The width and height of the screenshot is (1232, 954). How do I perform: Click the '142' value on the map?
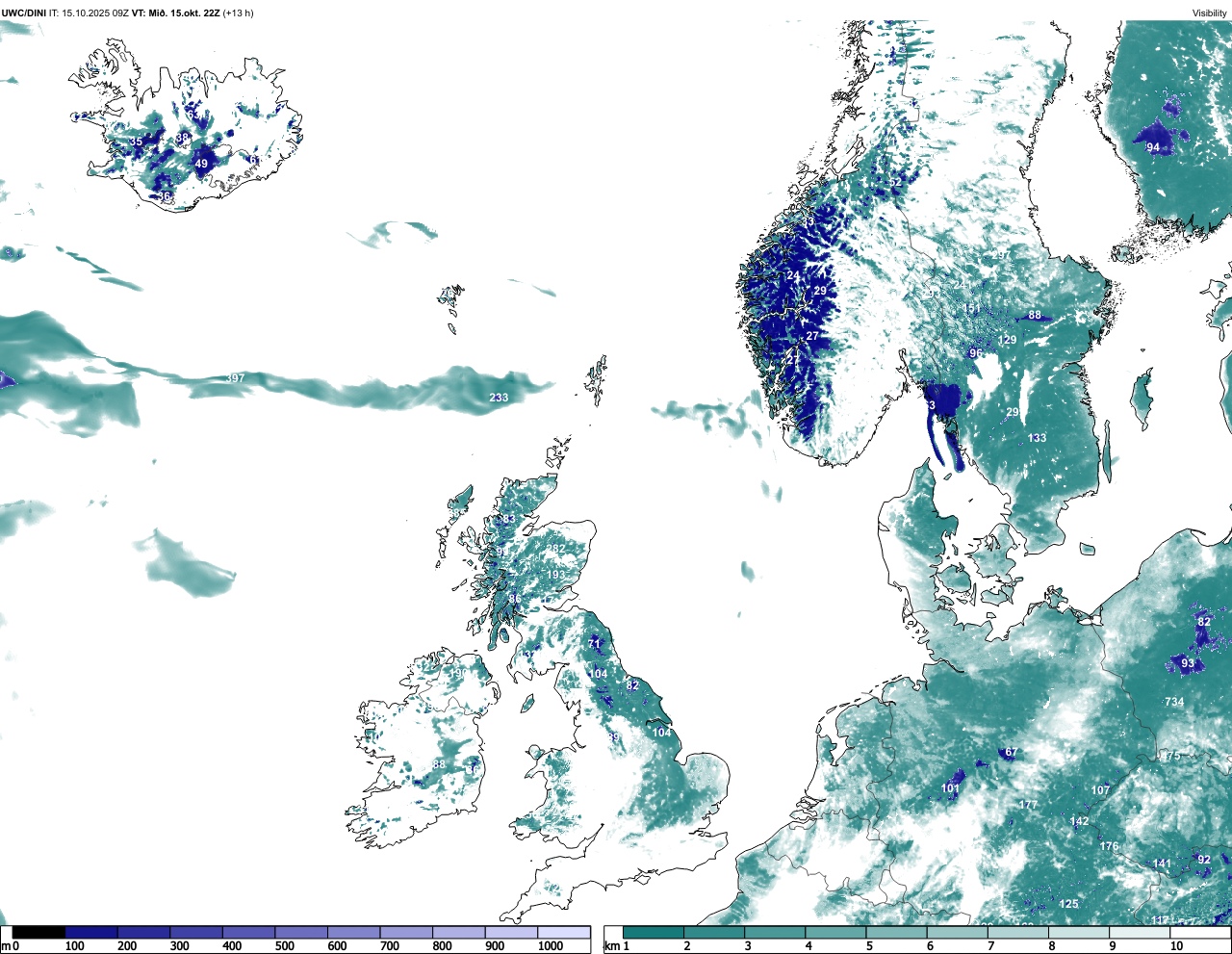coord(1080,821)
